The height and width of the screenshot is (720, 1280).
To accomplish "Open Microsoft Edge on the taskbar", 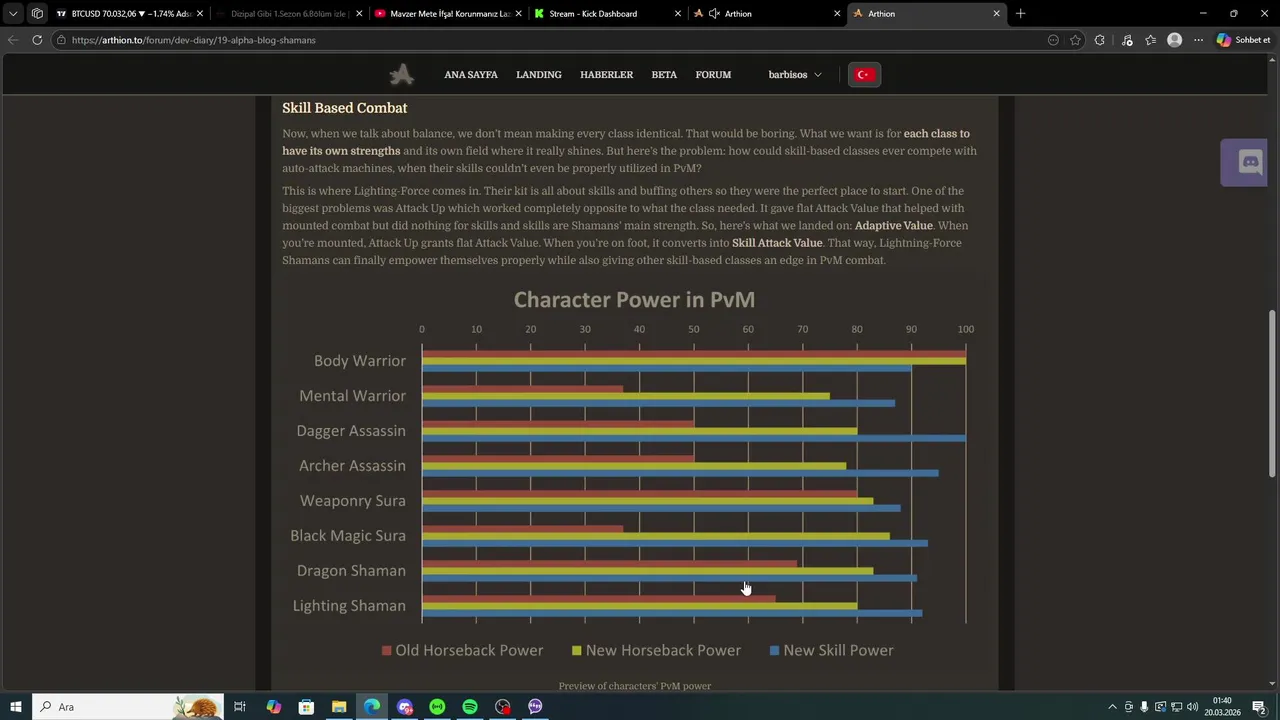I will coord(371,707).
